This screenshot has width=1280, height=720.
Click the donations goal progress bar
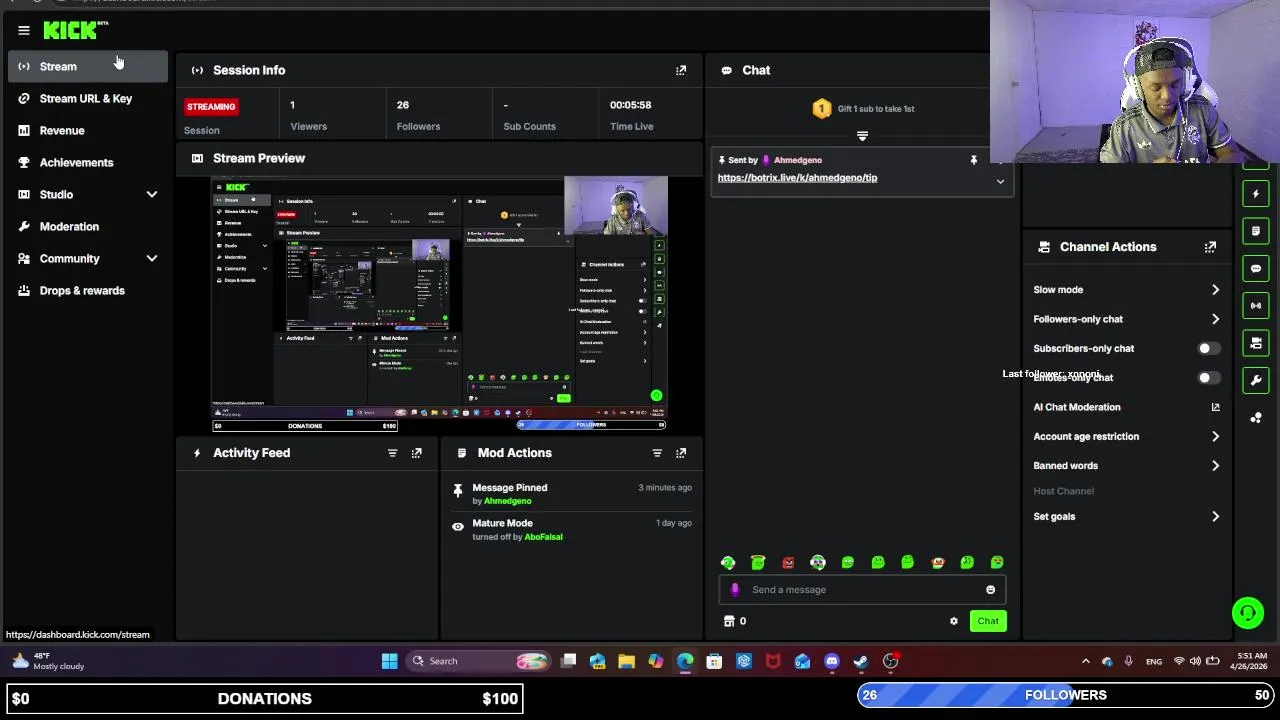tap(265, 699)
